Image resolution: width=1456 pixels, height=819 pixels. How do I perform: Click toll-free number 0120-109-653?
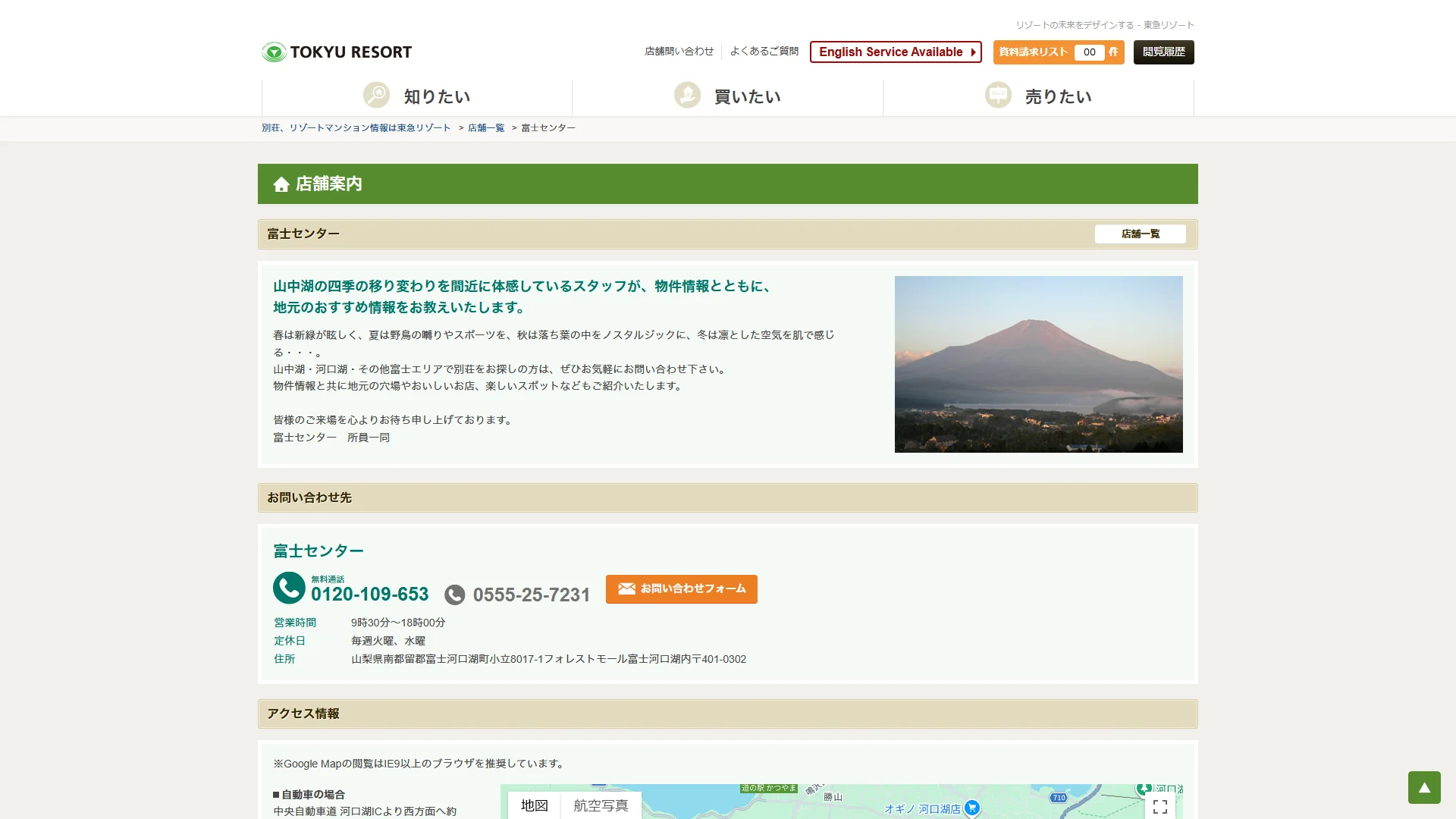point(369,595)
